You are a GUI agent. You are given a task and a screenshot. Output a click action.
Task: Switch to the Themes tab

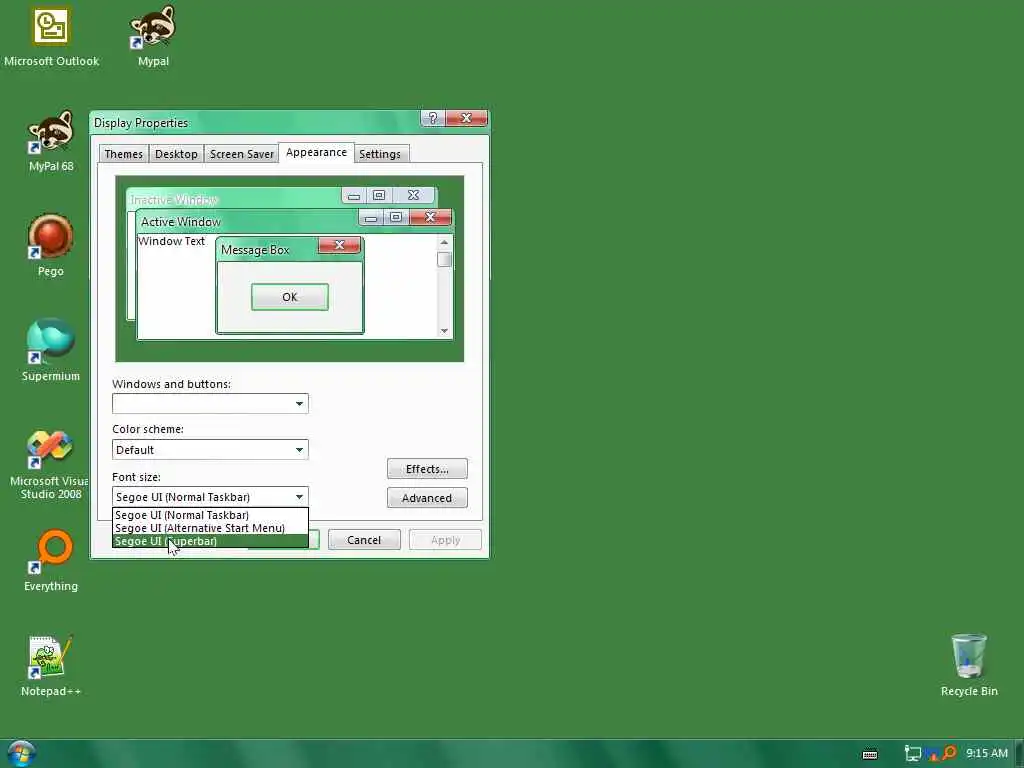point(123,154)
